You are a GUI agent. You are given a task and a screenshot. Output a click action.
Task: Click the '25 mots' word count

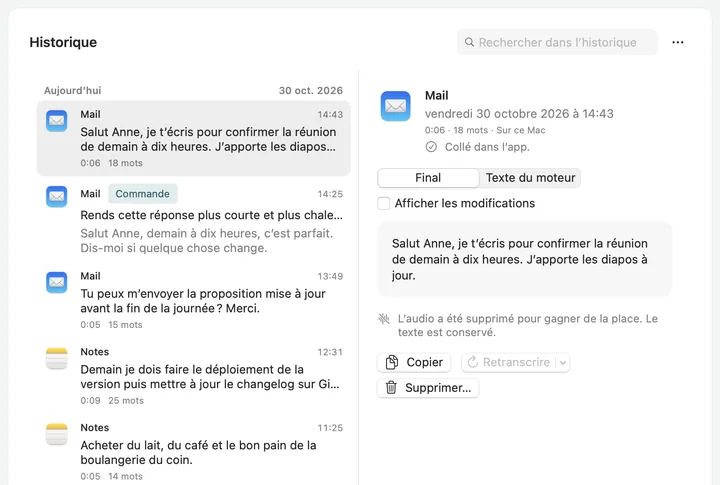[126, 400]
